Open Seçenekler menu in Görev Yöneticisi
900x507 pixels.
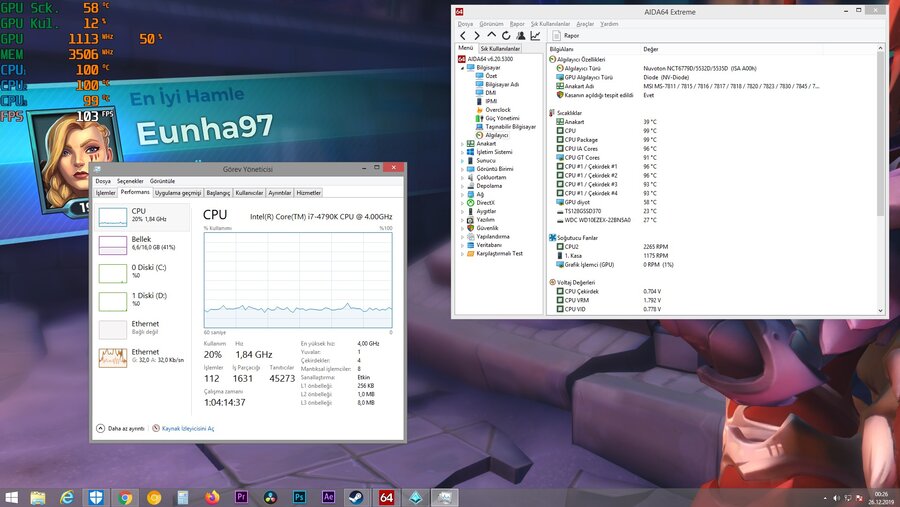pyautogui.click(x=130, y=181)
